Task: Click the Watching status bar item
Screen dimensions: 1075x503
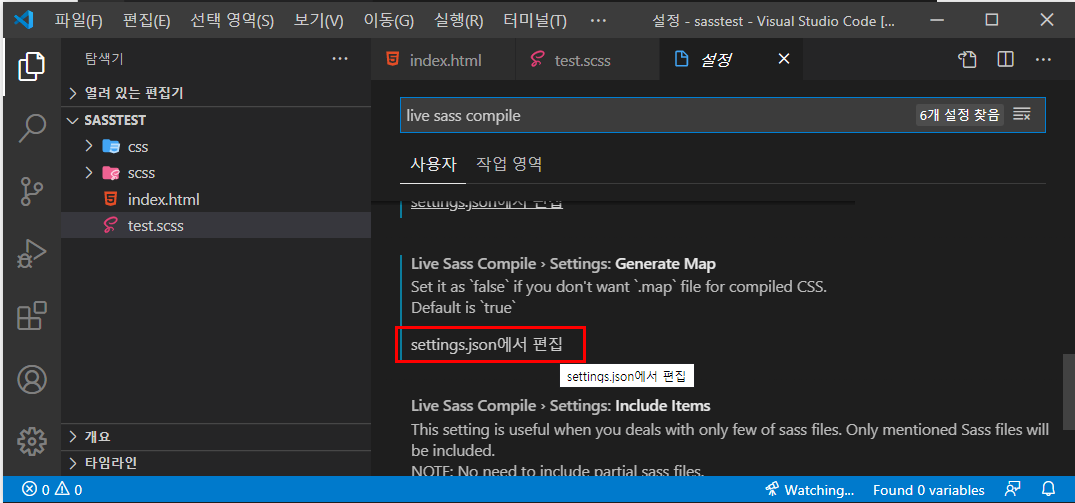Action: pyautogui.click(x=810, y=490)
